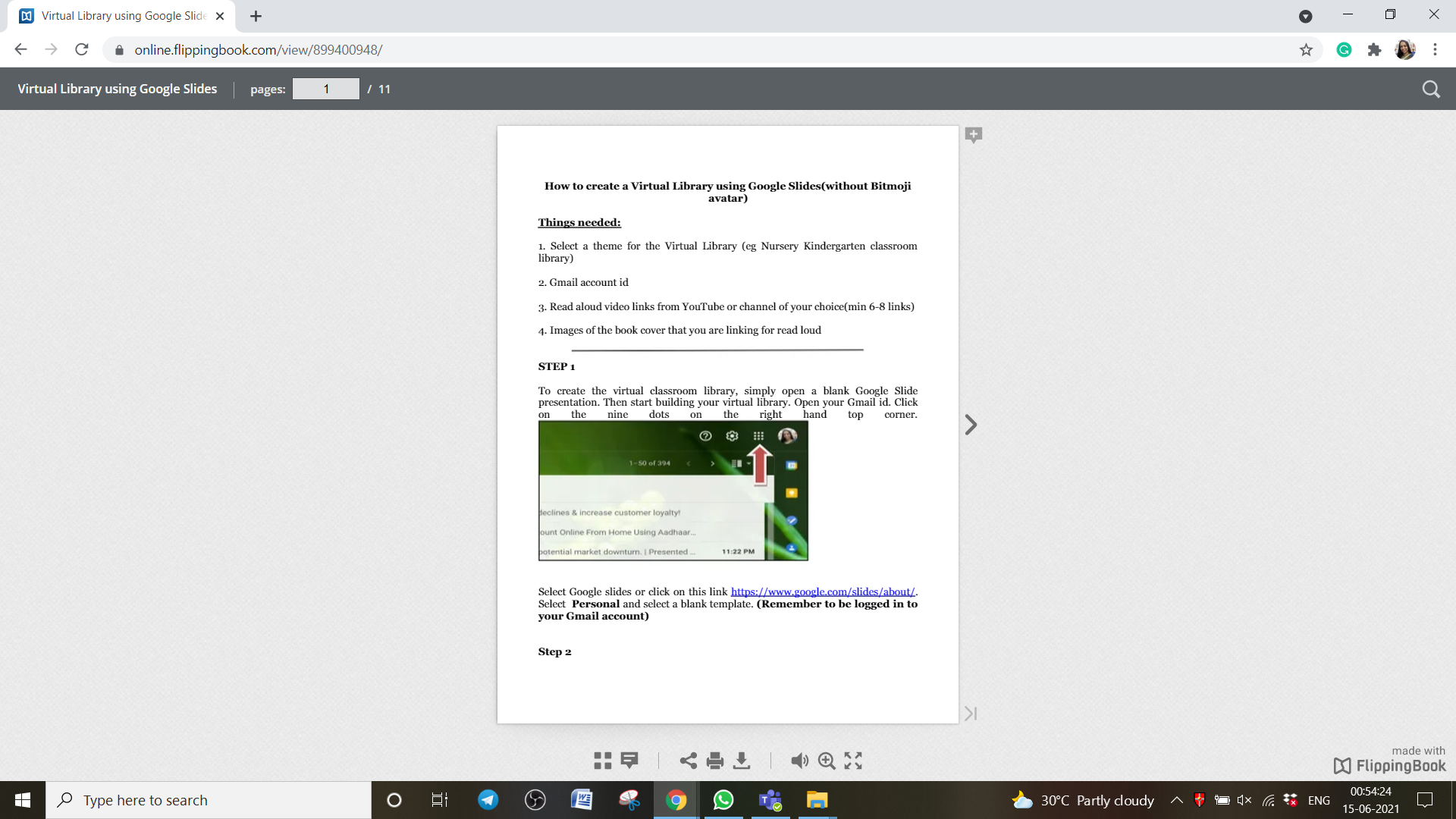Select the Virtual Library browser tab

tap(121, 16)
